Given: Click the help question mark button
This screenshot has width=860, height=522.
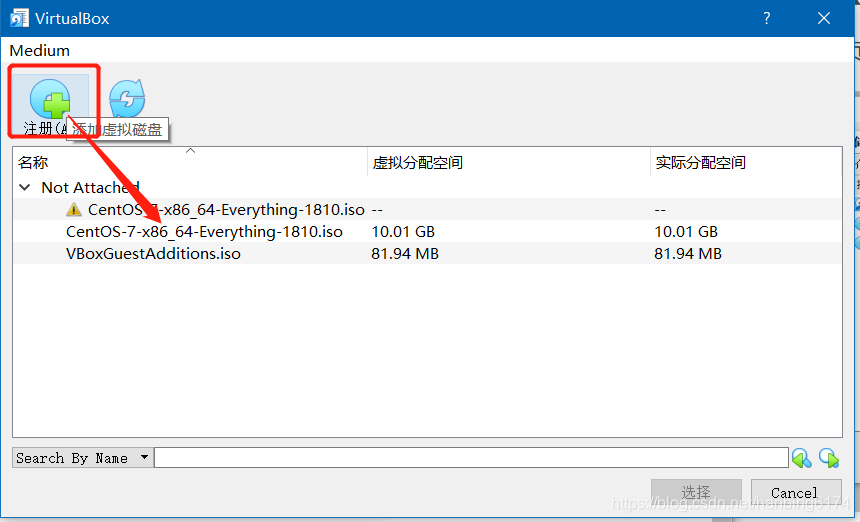Looking at the screenshot, I should coord(767,18).
